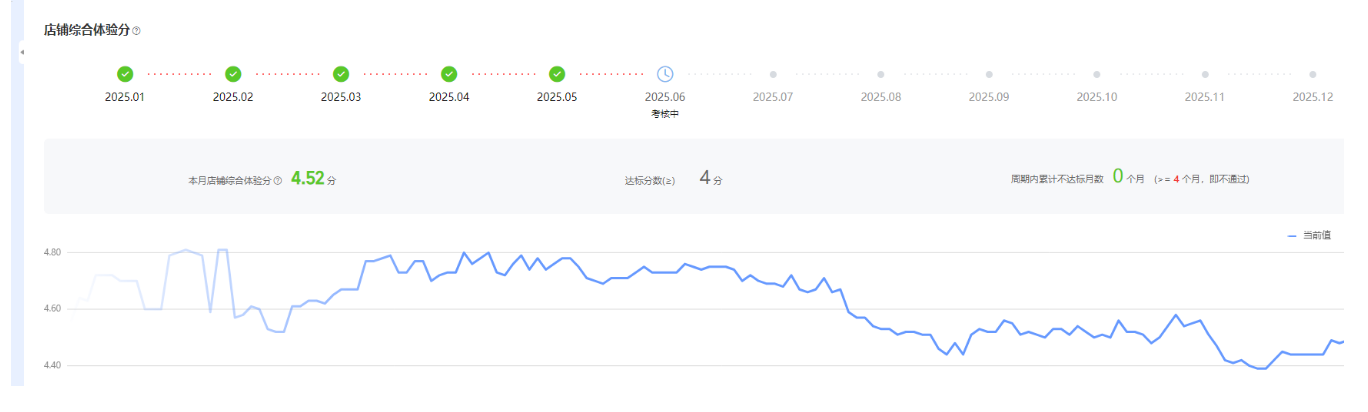
Task: Click the 4.52 score value
Action: click(x=308, y=179)
